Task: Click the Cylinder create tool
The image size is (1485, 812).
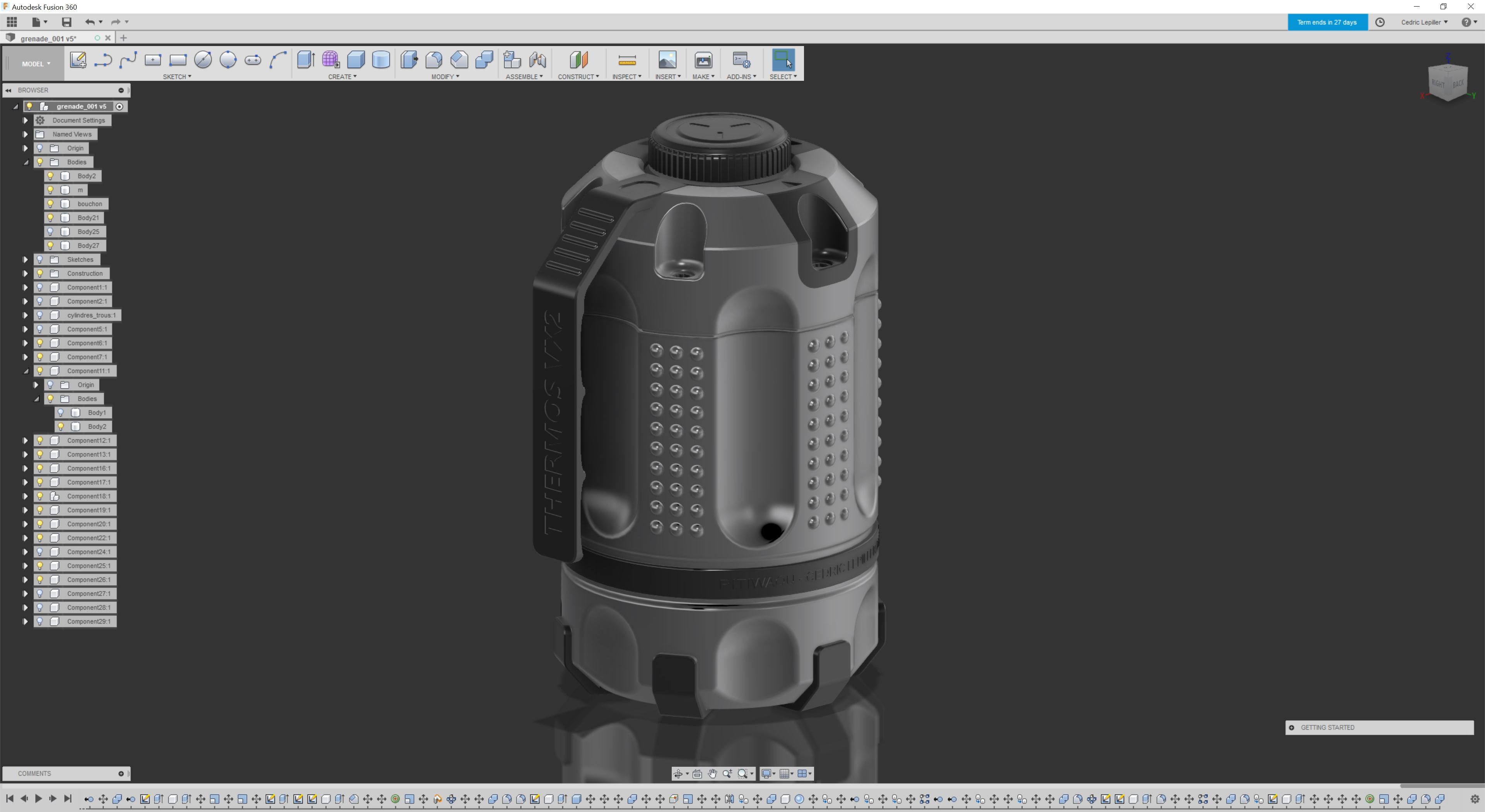Action: coord(381,60)
